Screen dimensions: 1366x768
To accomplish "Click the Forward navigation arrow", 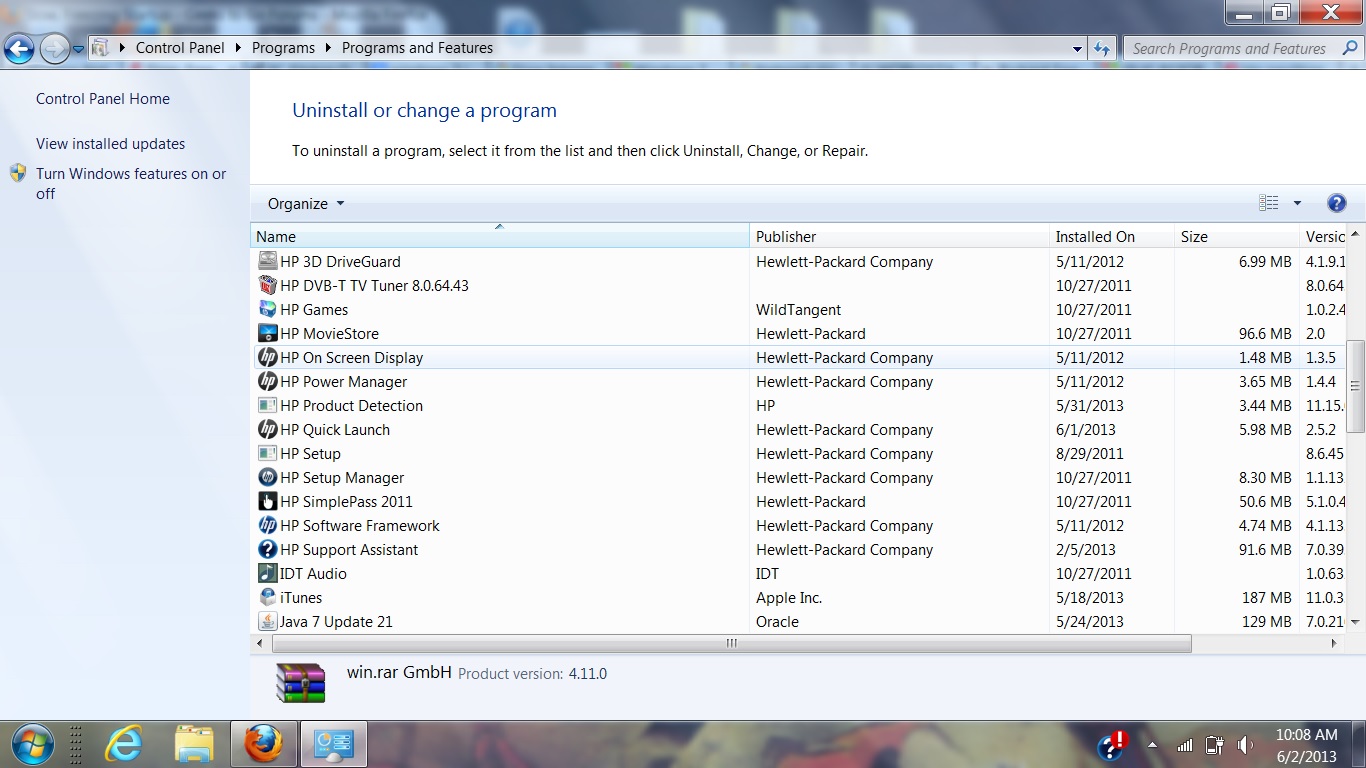I will pos(54,47).
